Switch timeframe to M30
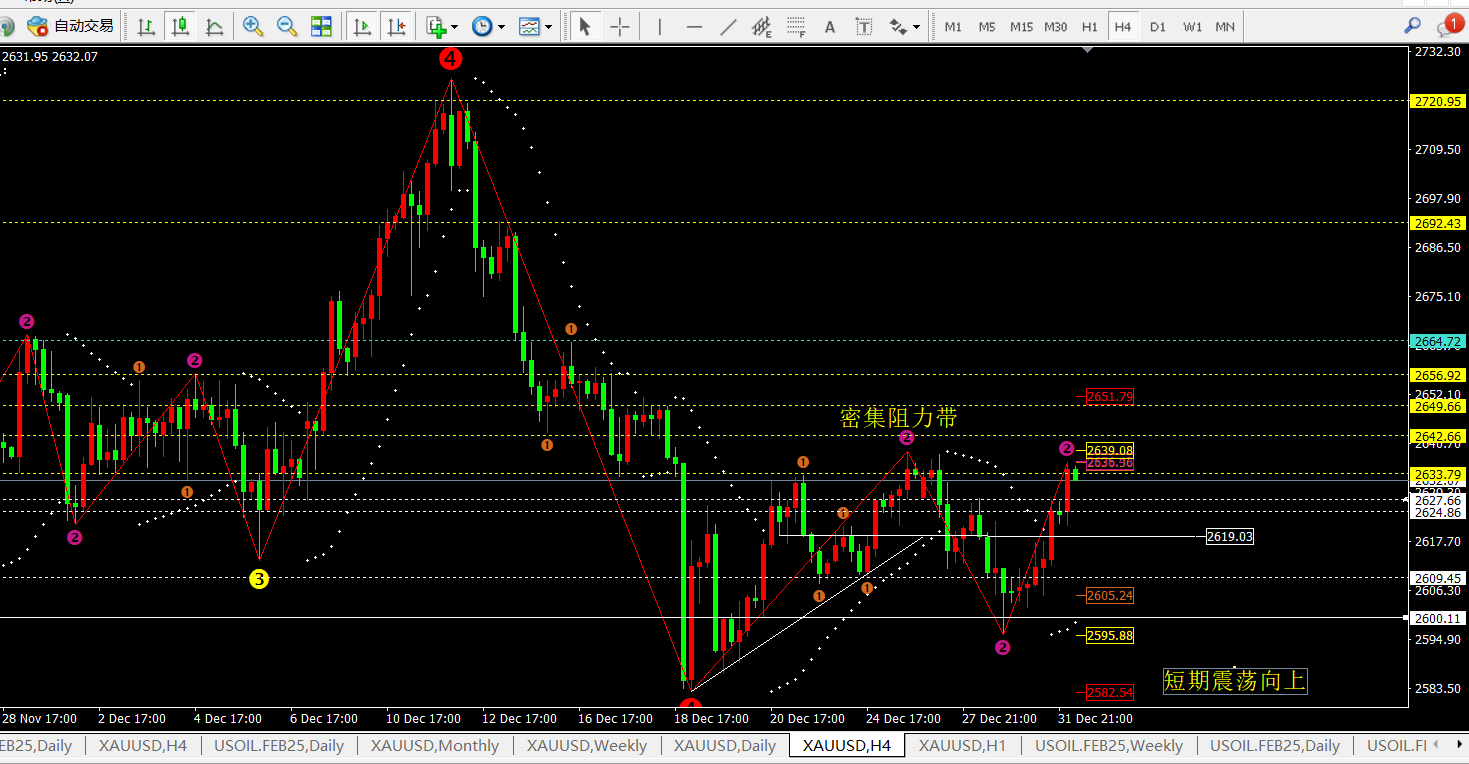1469x764 pixels. pos(1055,27)
